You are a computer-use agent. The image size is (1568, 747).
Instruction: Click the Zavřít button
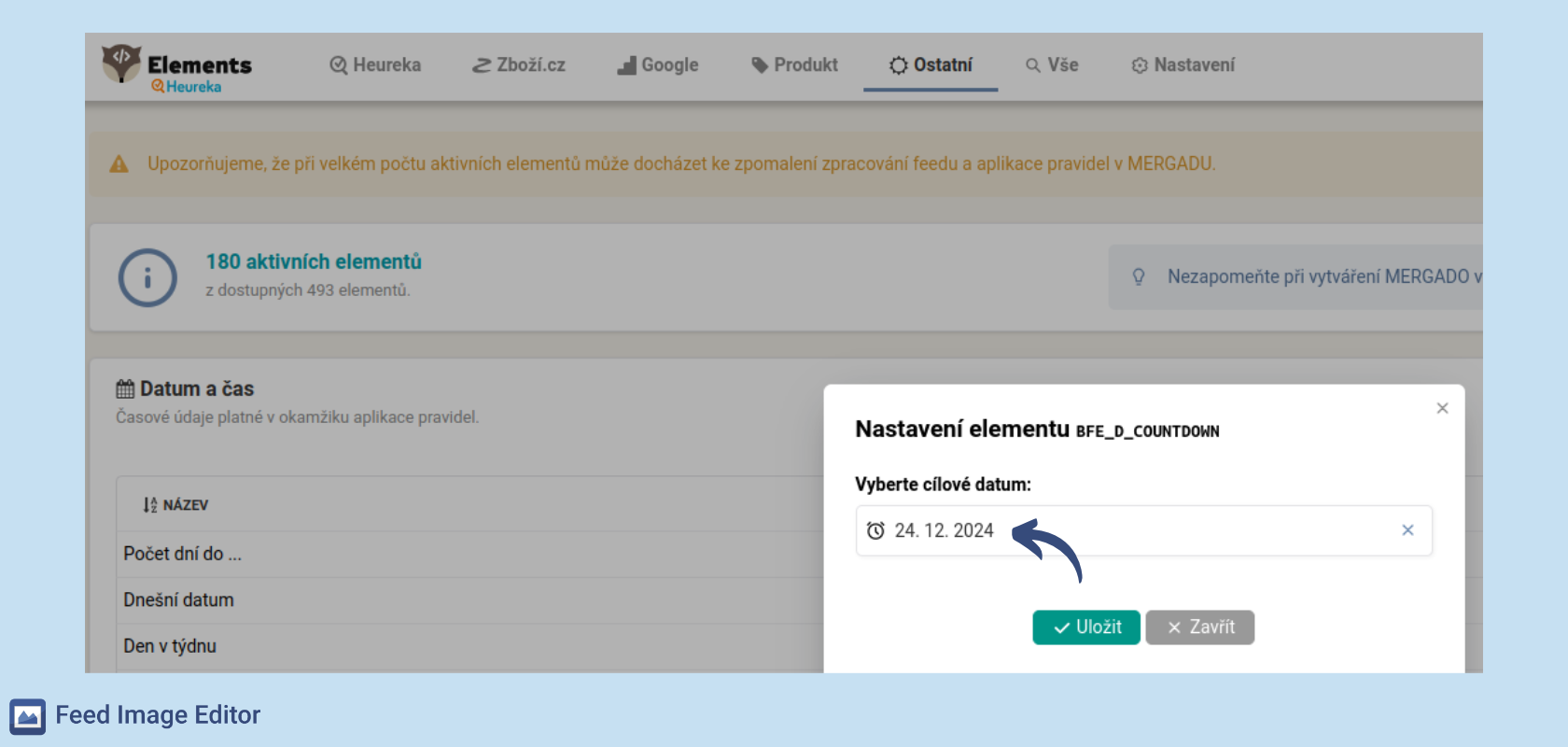[x=1200, y=627]
